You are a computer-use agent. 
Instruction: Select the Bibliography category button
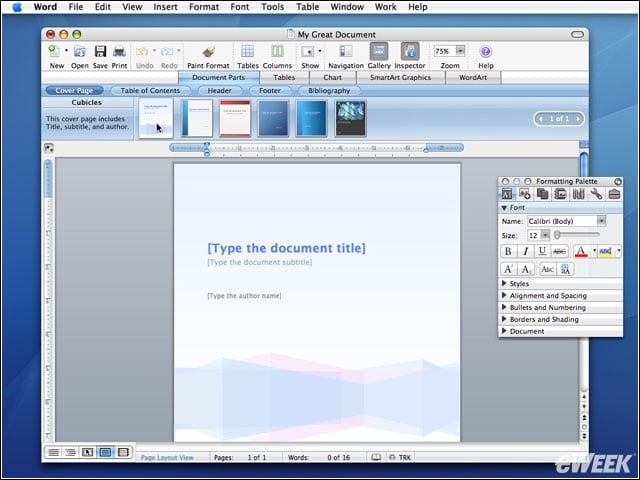coord(329,90)
